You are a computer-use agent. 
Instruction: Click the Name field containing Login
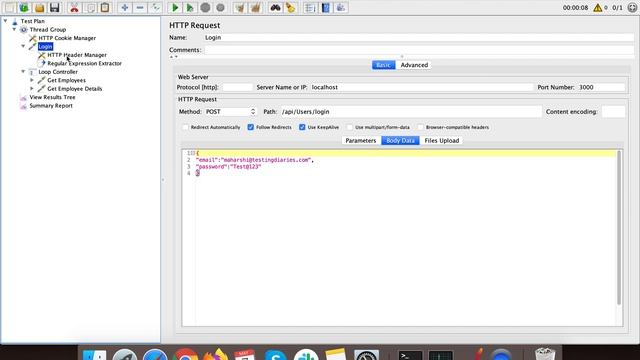[419, 37]
